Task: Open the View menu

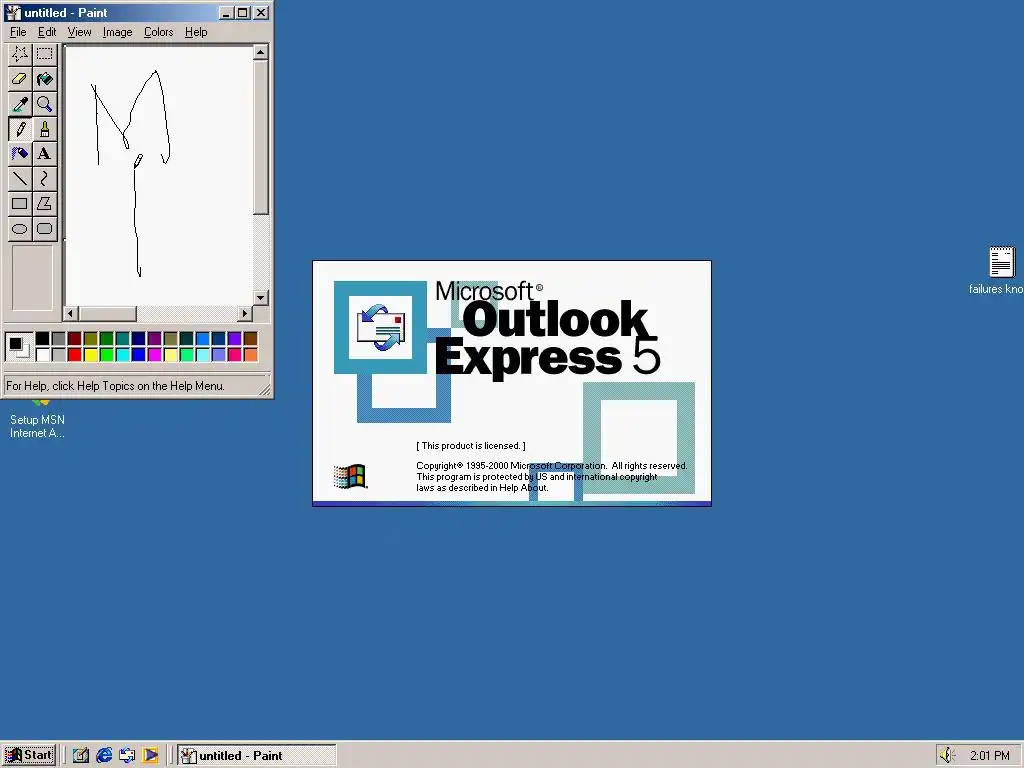Action: 80,32
